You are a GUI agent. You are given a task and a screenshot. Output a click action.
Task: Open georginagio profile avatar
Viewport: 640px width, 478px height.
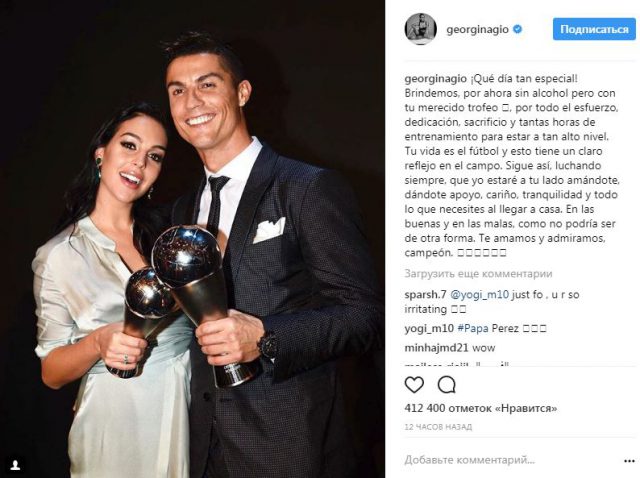coord(420,29)
